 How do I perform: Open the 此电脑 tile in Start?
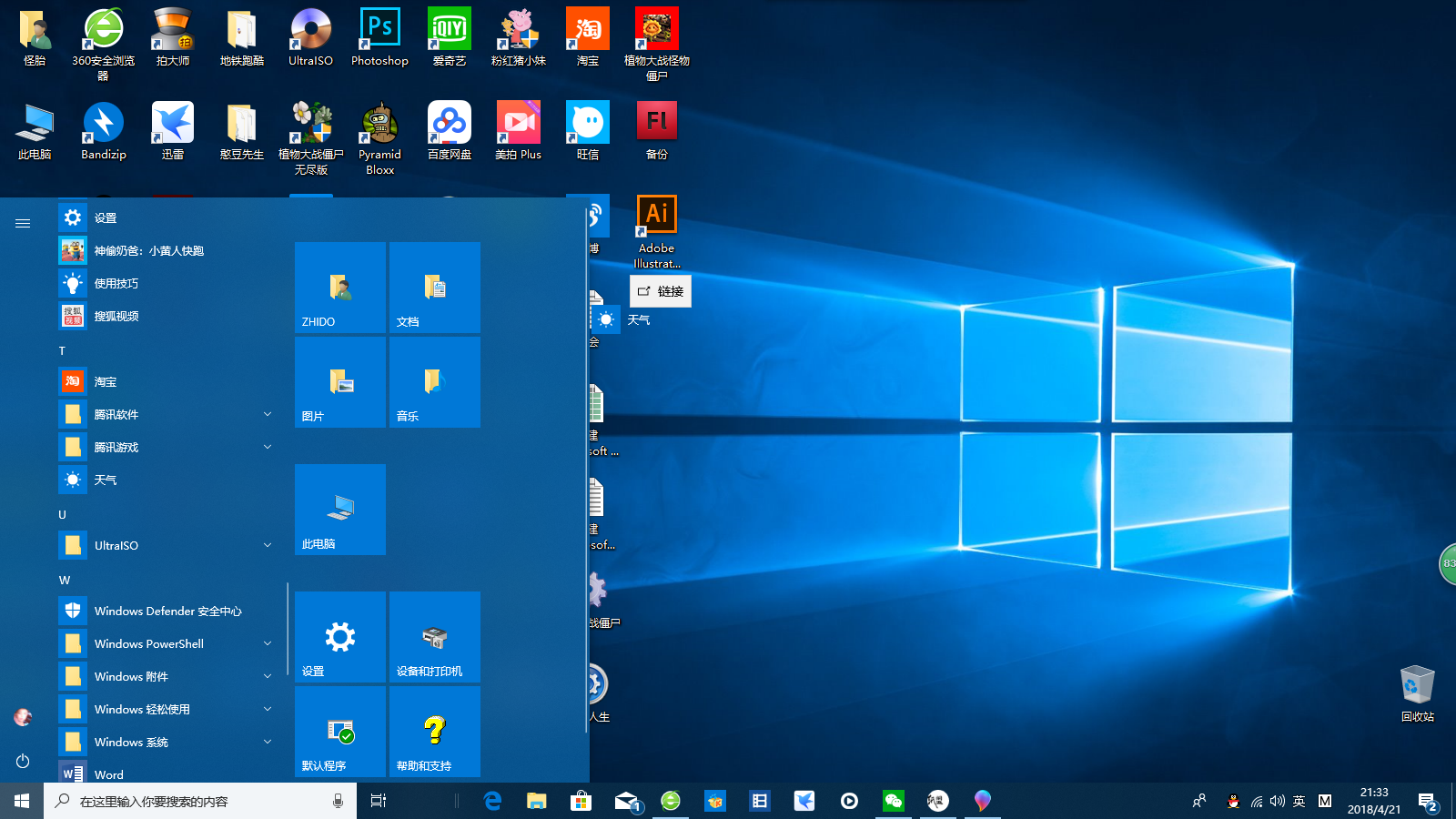[340, 510]
